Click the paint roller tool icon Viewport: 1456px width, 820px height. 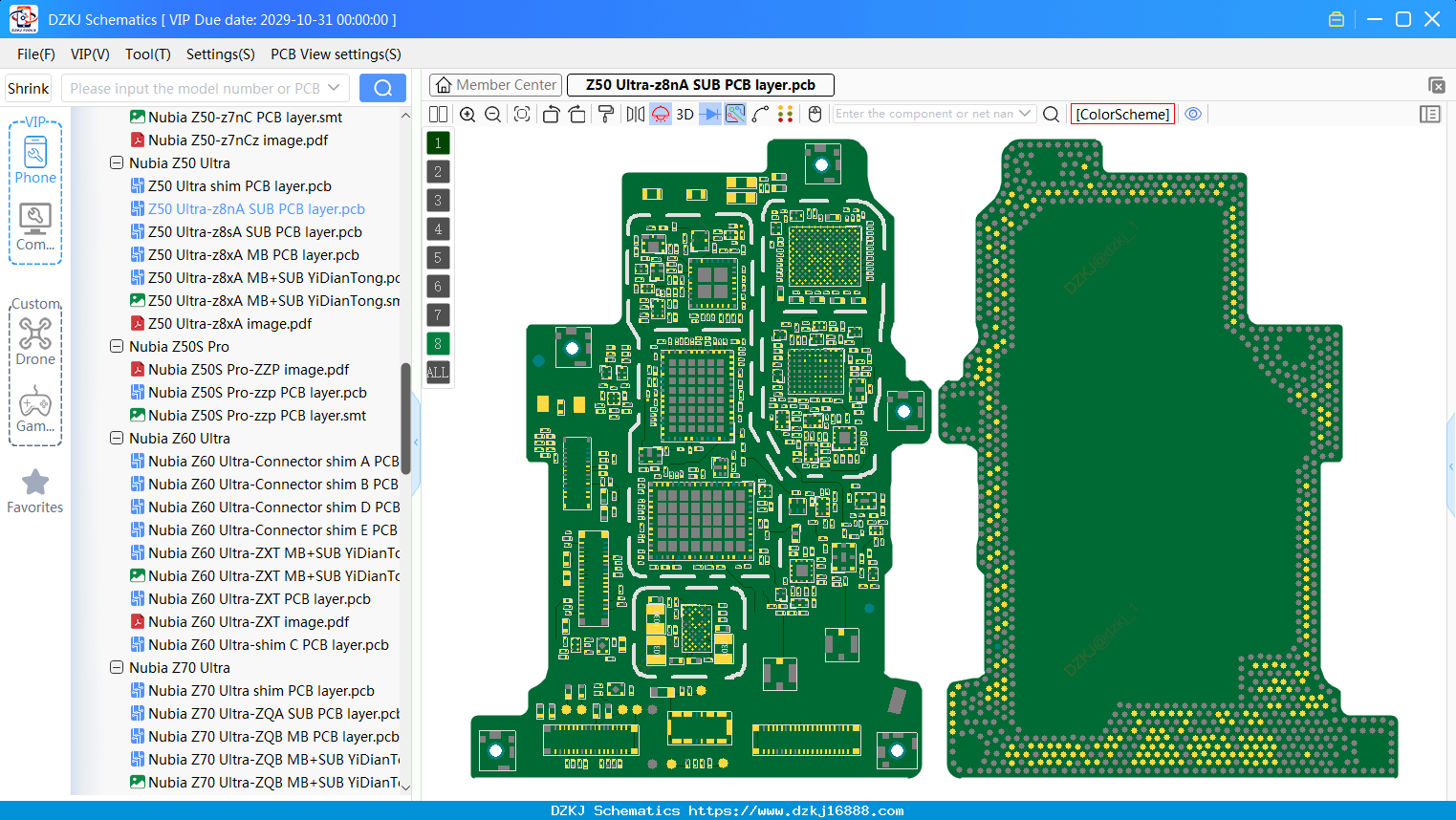(606, 114)
